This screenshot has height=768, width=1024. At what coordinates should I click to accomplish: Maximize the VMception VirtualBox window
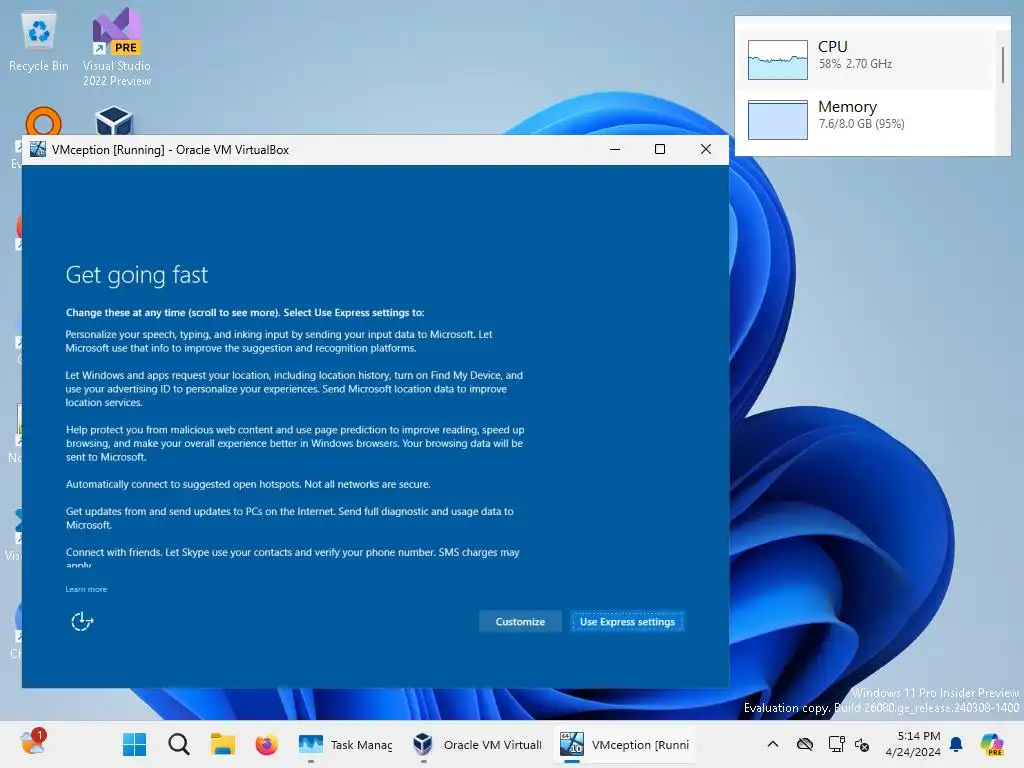(x=660, y=150)
